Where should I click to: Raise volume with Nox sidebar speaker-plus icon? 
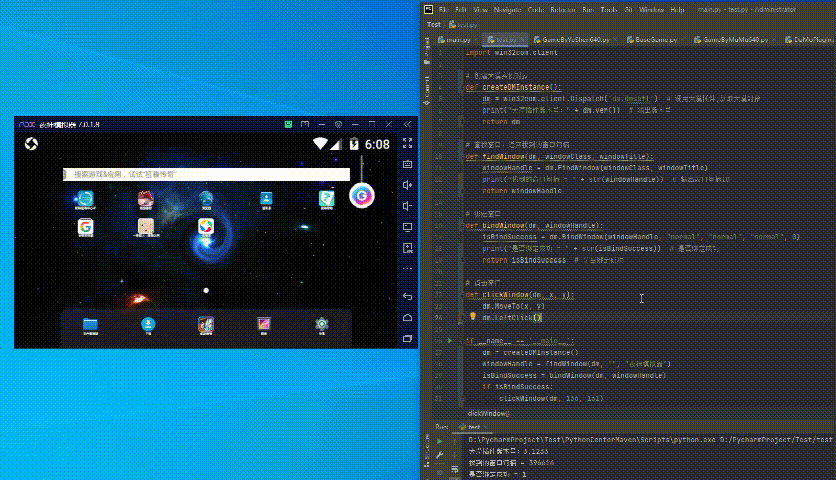(x=407, y=185)
